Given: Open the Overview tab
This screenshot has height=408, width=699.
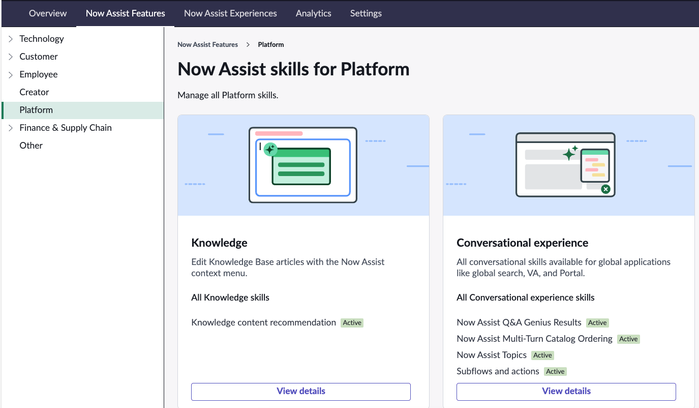Looking at the screenshot, I should (x=48, y=13).
